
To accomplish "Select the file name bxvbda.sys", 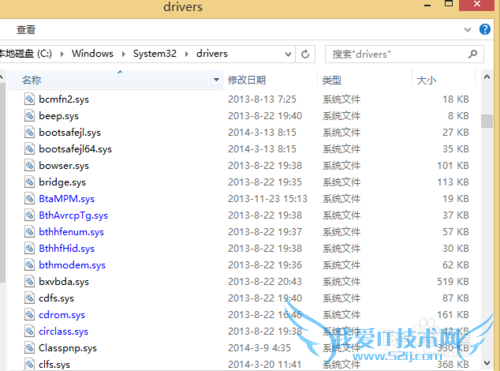I will point(64,282).
